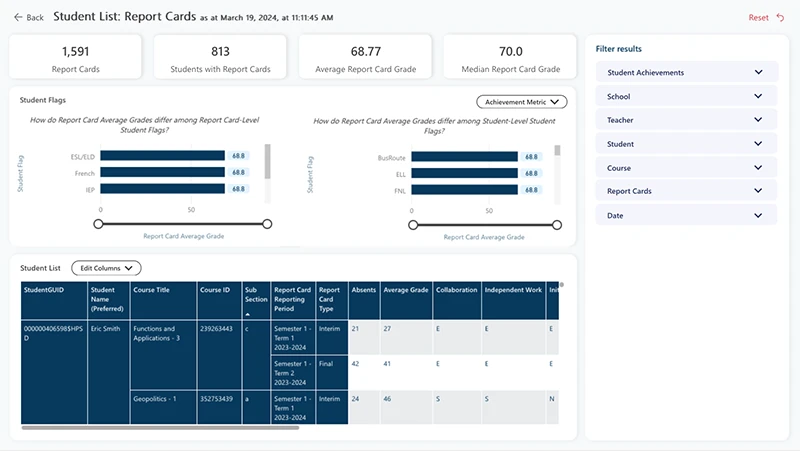Open the Course filter chevron
Screen dimensions: 800x451
click(x=758, y=168)
